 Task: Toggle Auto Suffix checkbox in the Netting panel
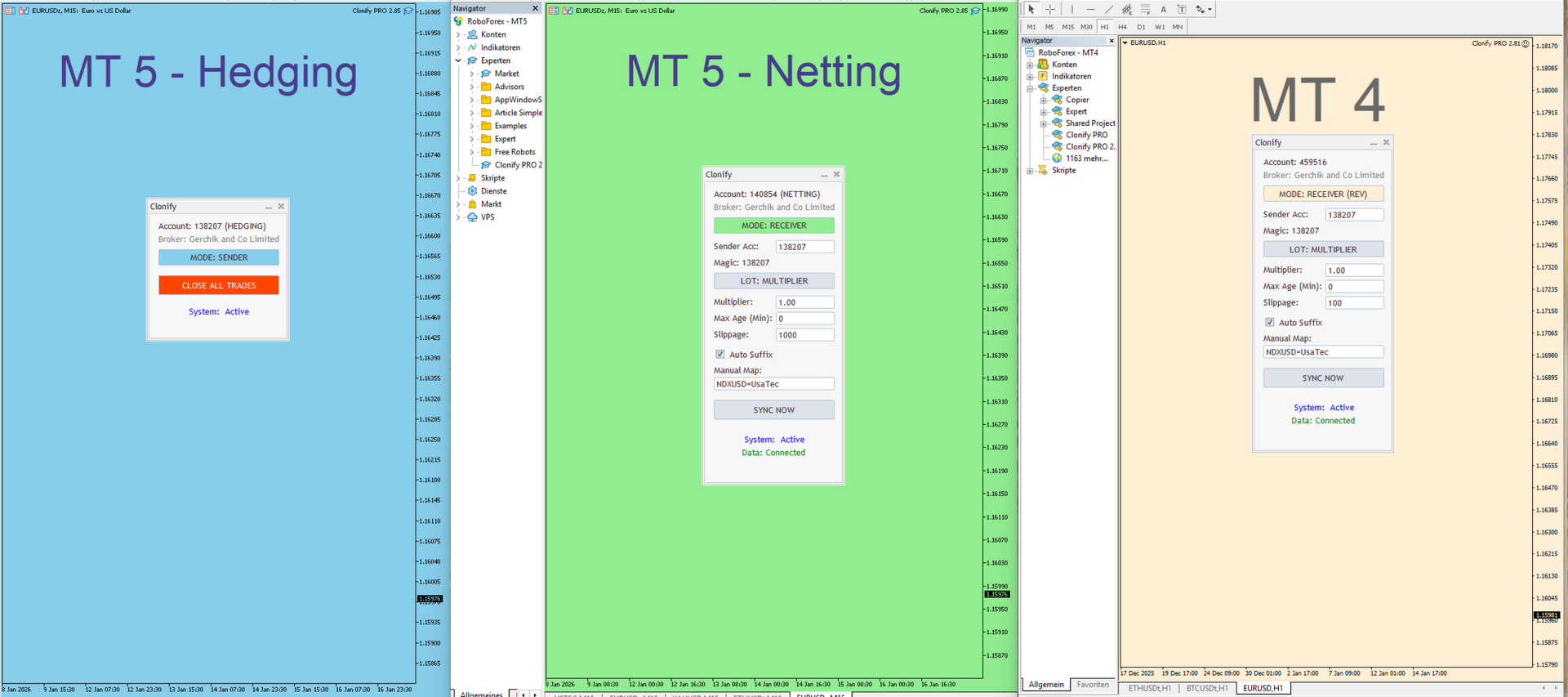click(720, 355)
